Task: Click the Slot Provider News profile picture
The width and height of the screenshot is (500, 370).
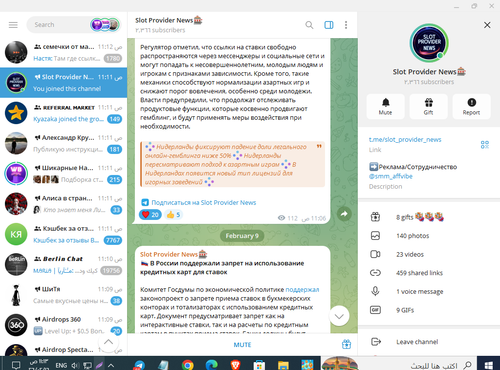Action: [x=429, y=43]
